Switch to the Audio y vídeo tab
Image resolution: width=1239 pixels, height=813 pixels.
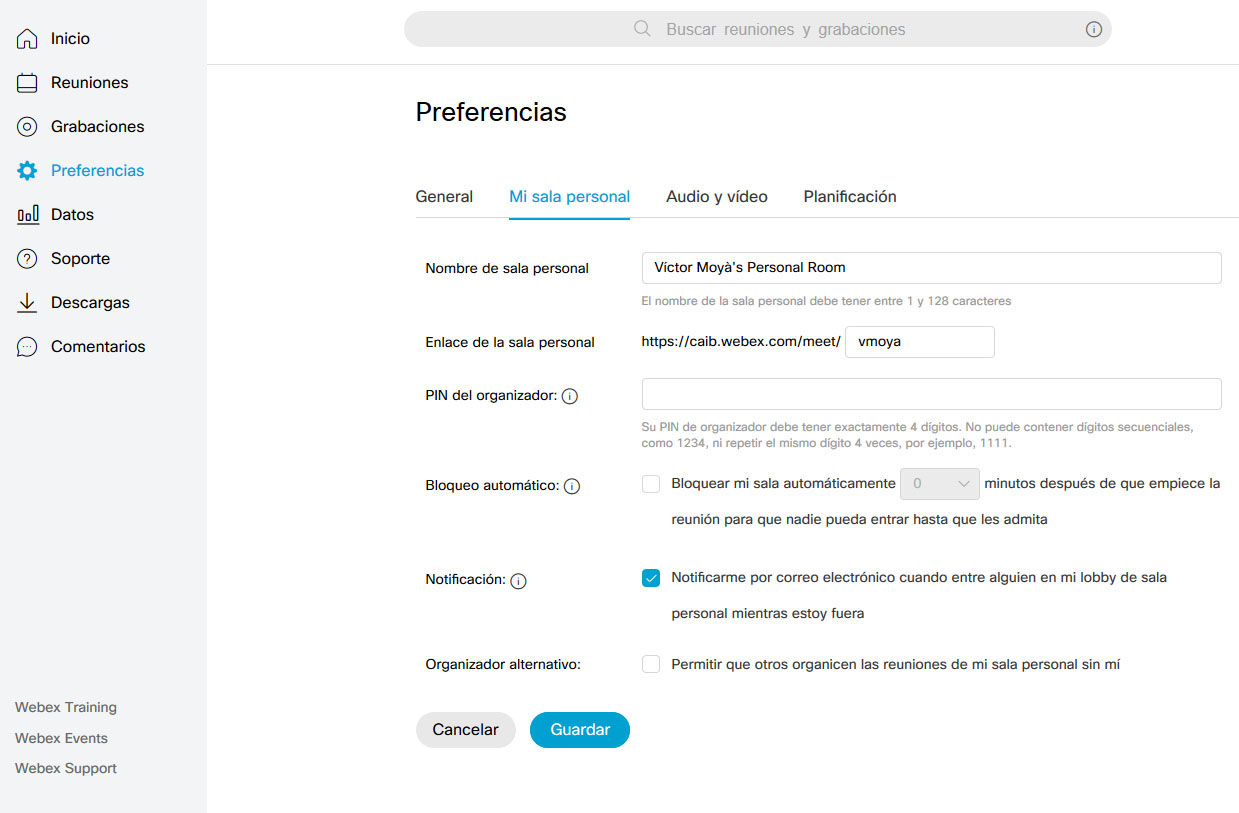(717, 197)
